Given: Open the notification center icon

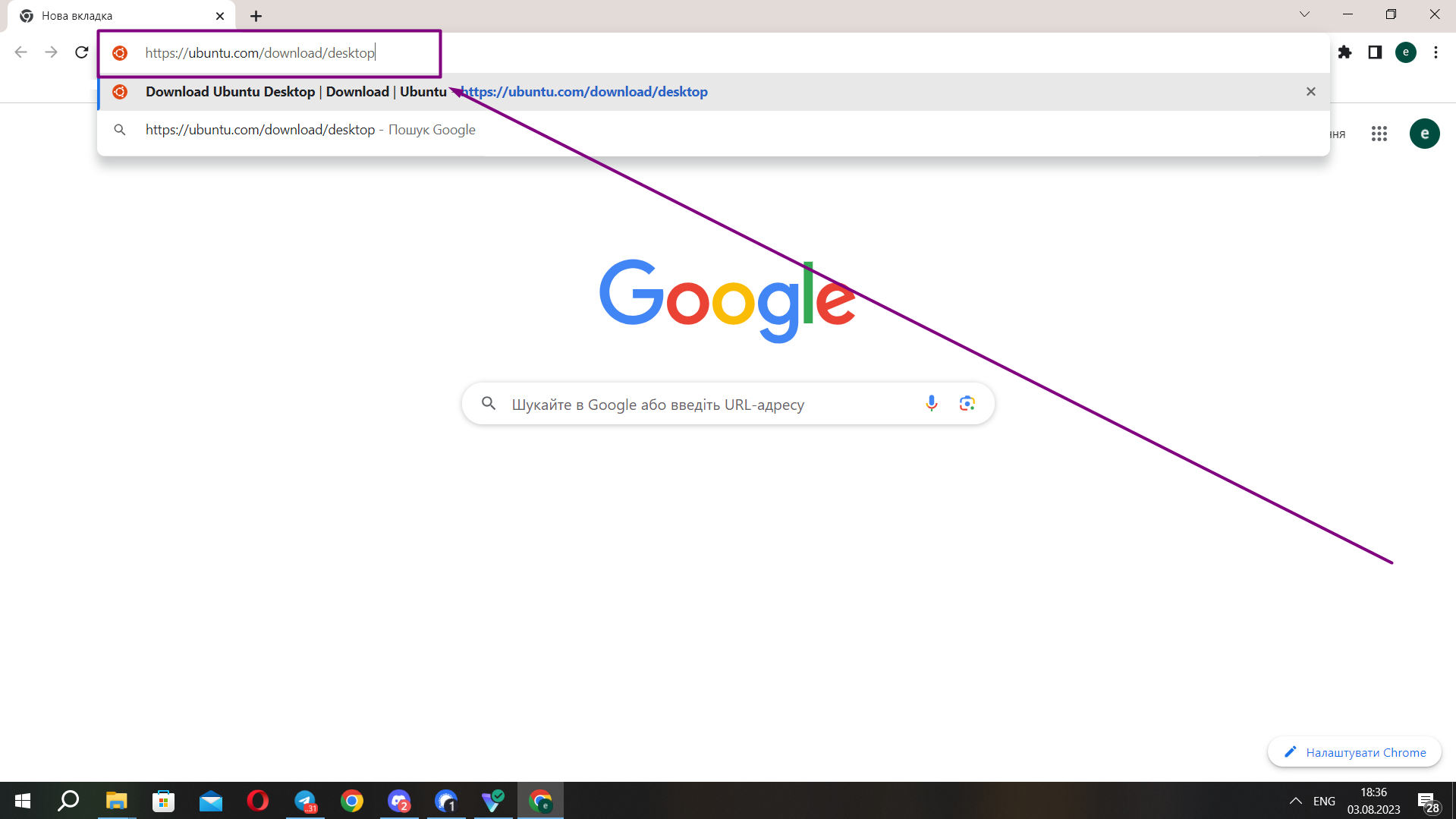Looking at the screenshot, I should tap(1427, 801).
